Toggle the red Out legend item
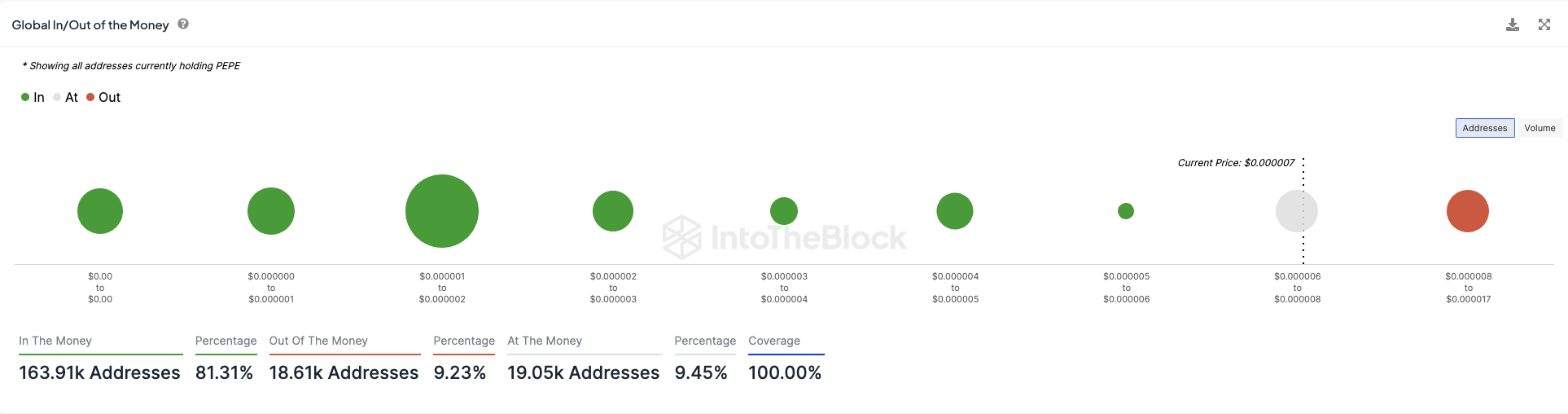The width and height of the screenshot is (1568, 414). click(103, 98)
